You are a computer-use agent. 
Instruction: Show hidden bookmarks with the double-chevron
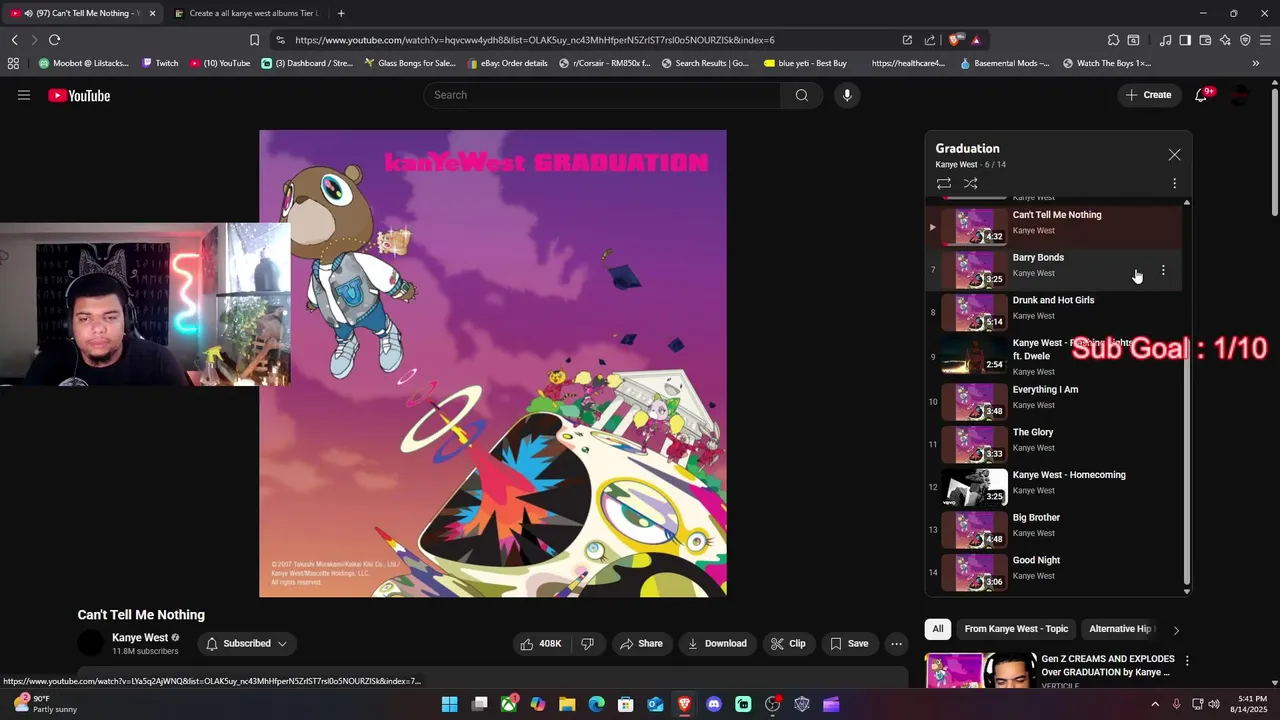coord(1255,63)
